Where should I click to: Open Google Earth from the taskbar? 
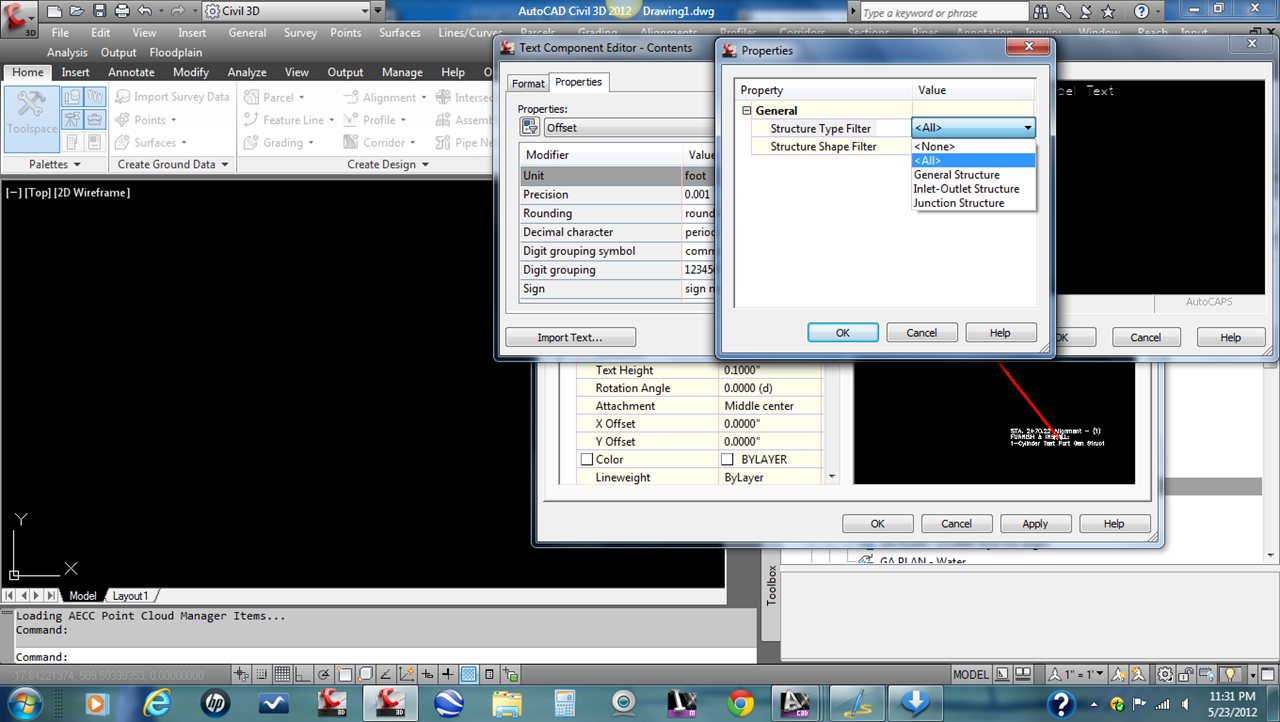coord(449,703)
